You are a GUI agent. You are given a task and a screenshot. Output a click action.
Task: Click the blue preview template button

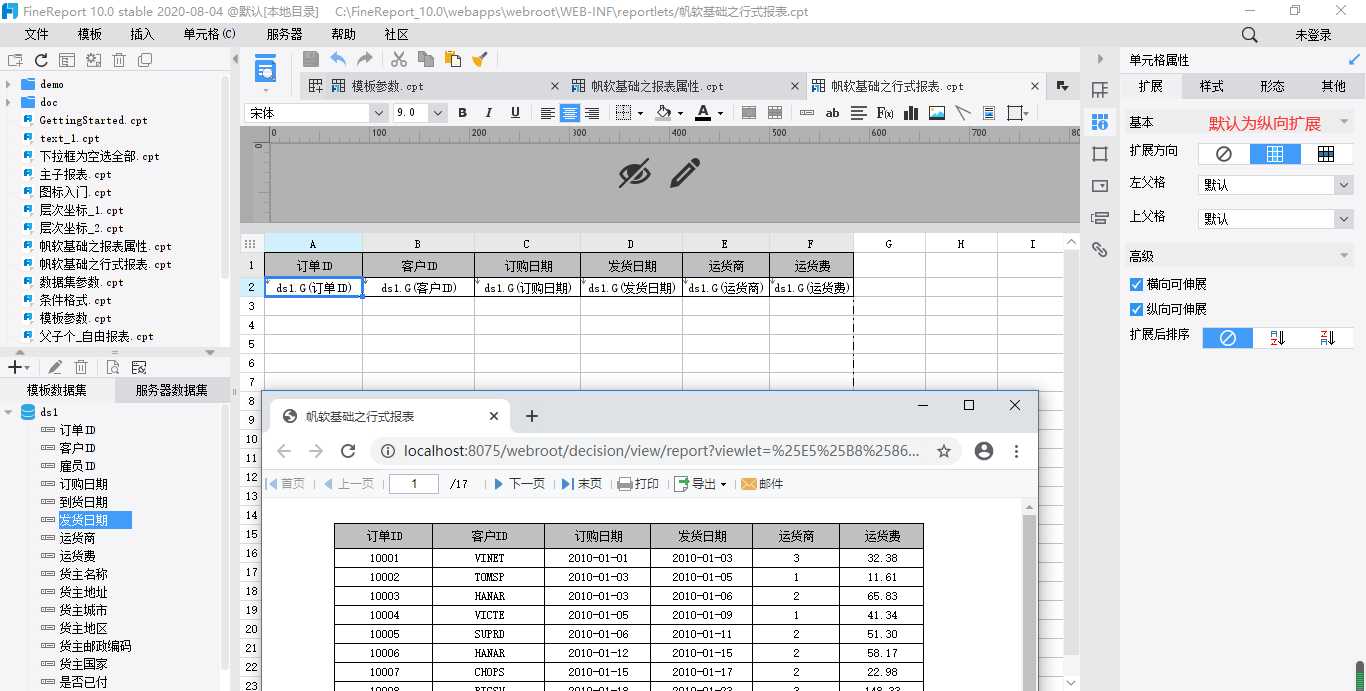coord(265,69)
